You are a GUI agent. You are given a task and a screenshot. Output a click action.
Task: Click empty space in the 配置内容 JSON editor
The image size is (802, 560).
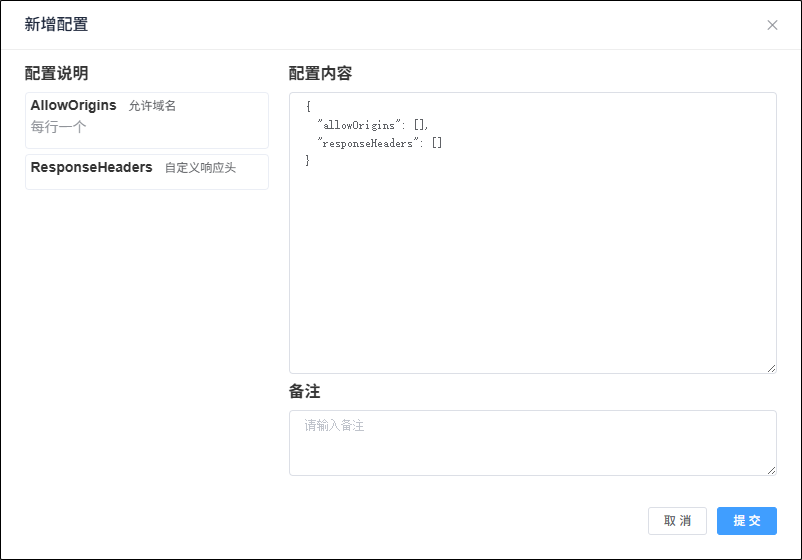(532, 270)
